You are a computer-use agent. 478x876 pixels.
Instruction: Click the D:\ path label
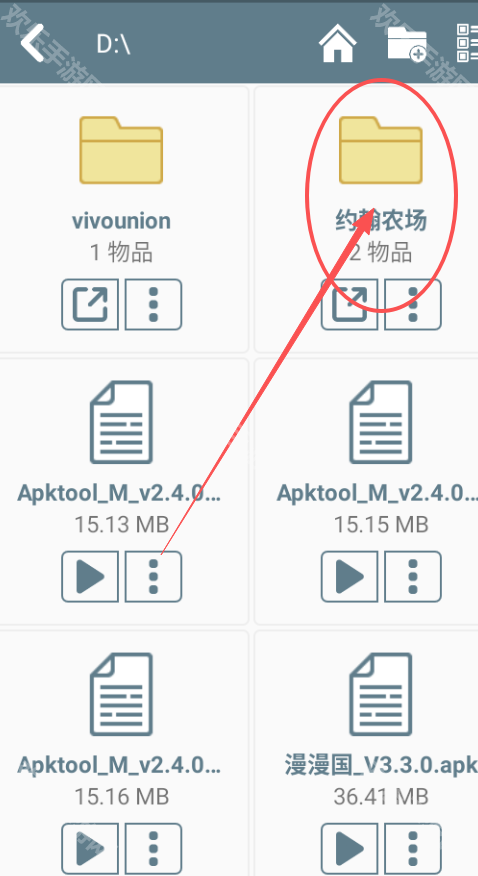[113, 44]
